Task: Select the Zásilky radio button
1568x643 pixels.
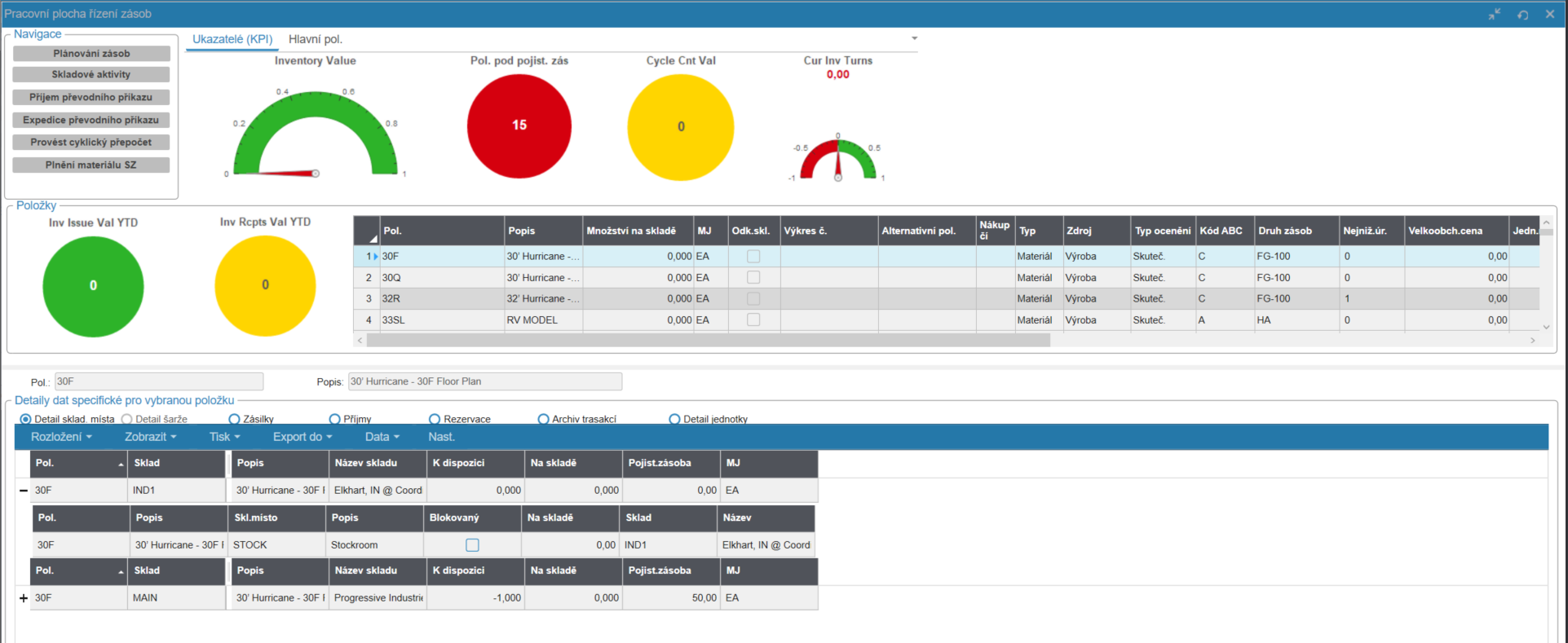Action: (x=234, y=419)
